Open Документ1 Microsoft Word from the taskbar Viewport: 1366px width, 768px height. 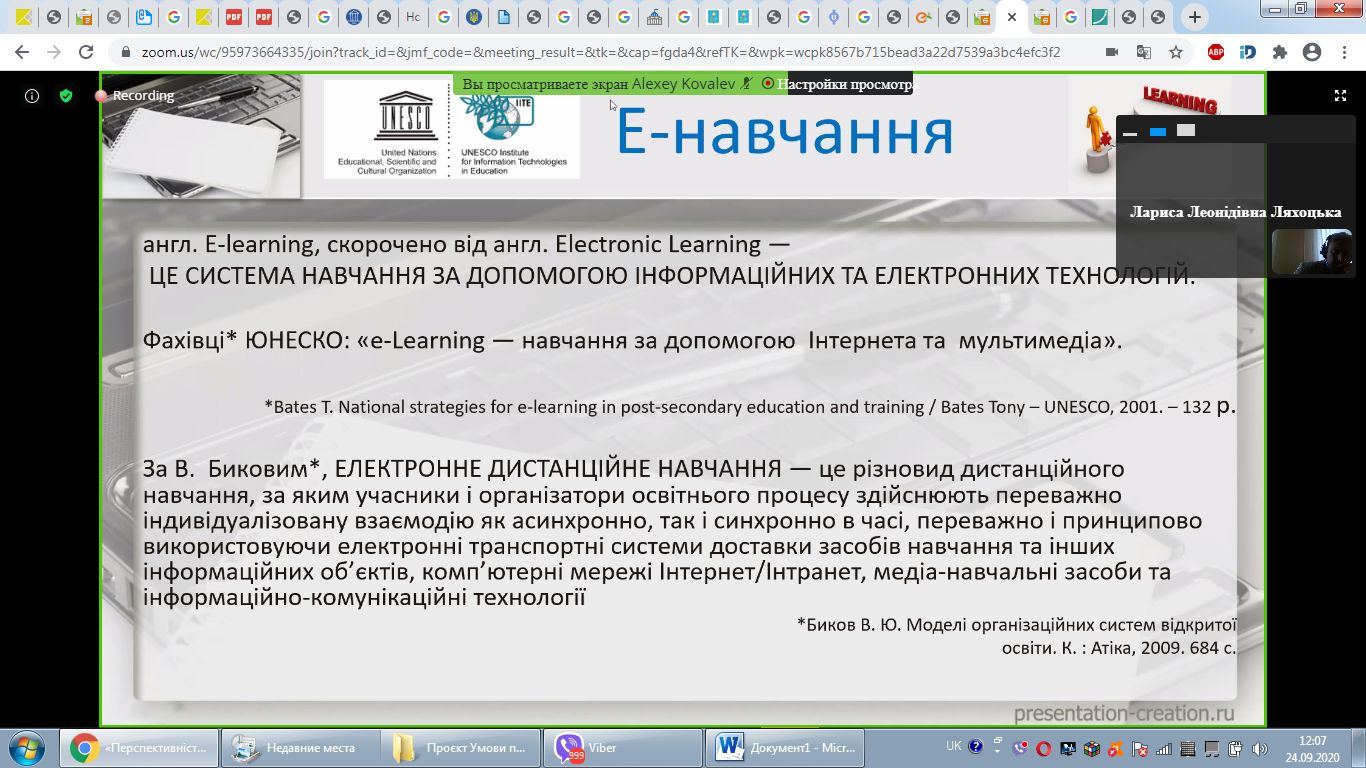point(786,748)
